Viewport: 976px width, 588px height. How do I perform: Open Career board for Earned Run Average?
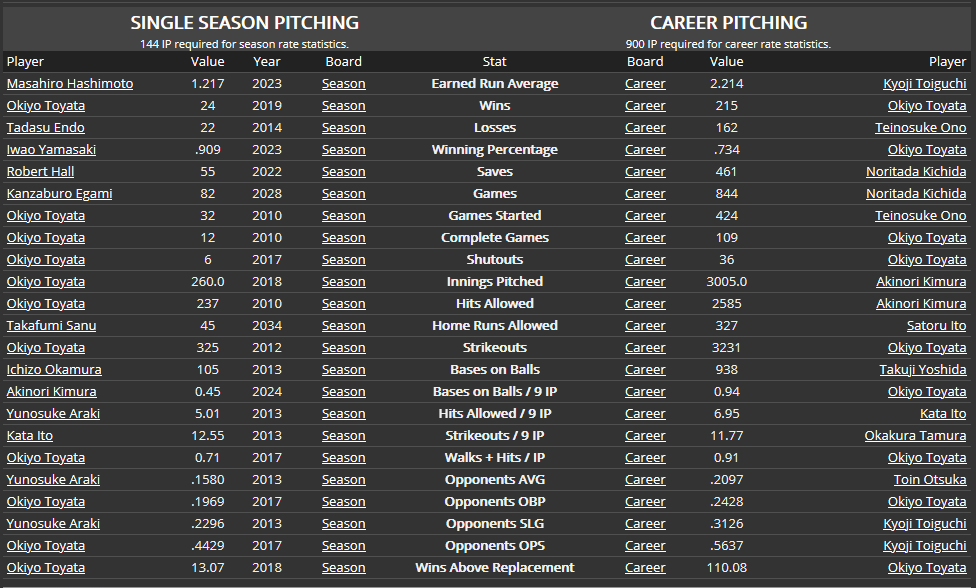pyautogui.click(x=645, y=84)
